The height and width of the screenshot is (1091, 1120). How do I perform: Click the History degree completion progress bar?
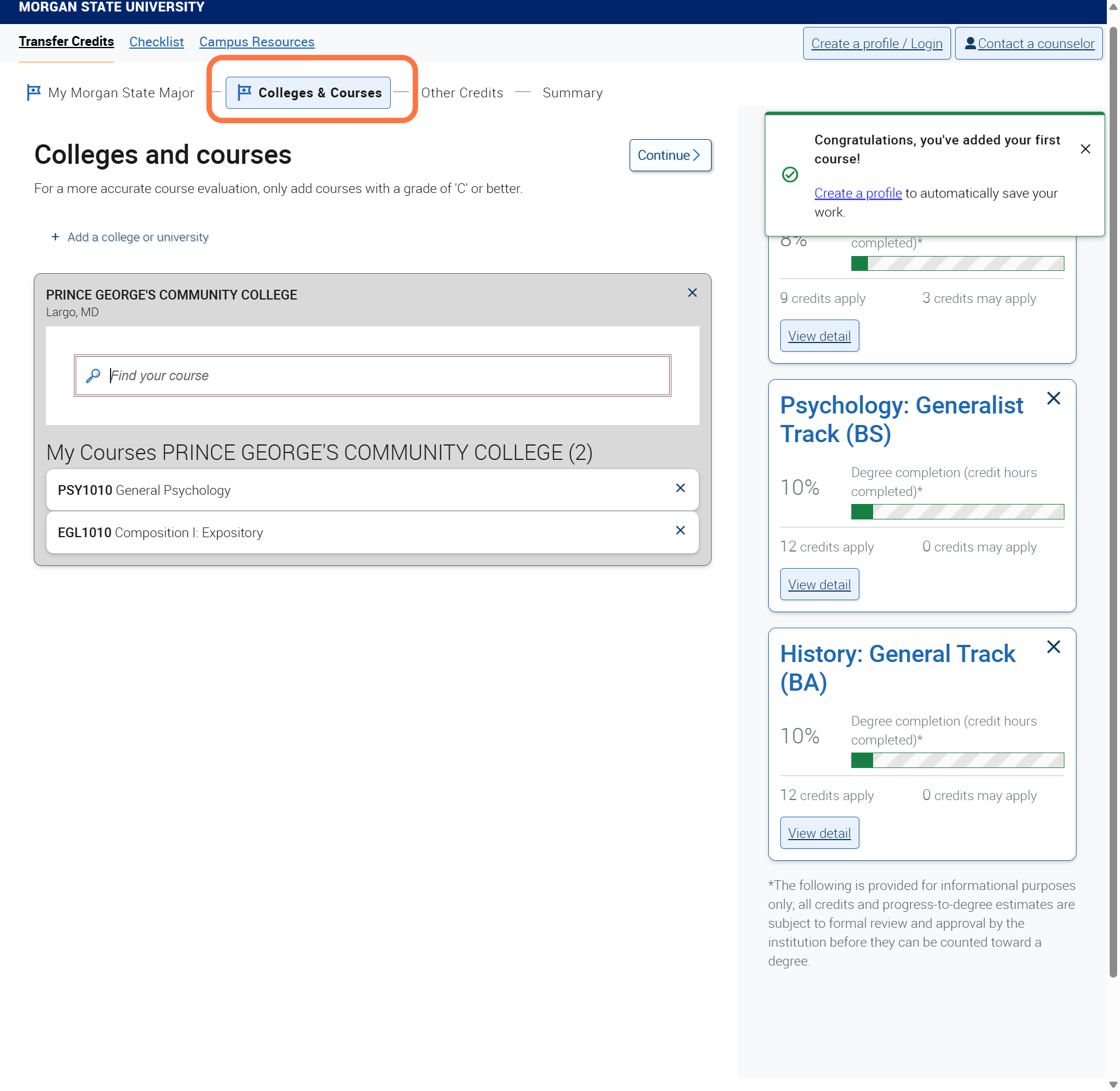[x=957, y=761]
